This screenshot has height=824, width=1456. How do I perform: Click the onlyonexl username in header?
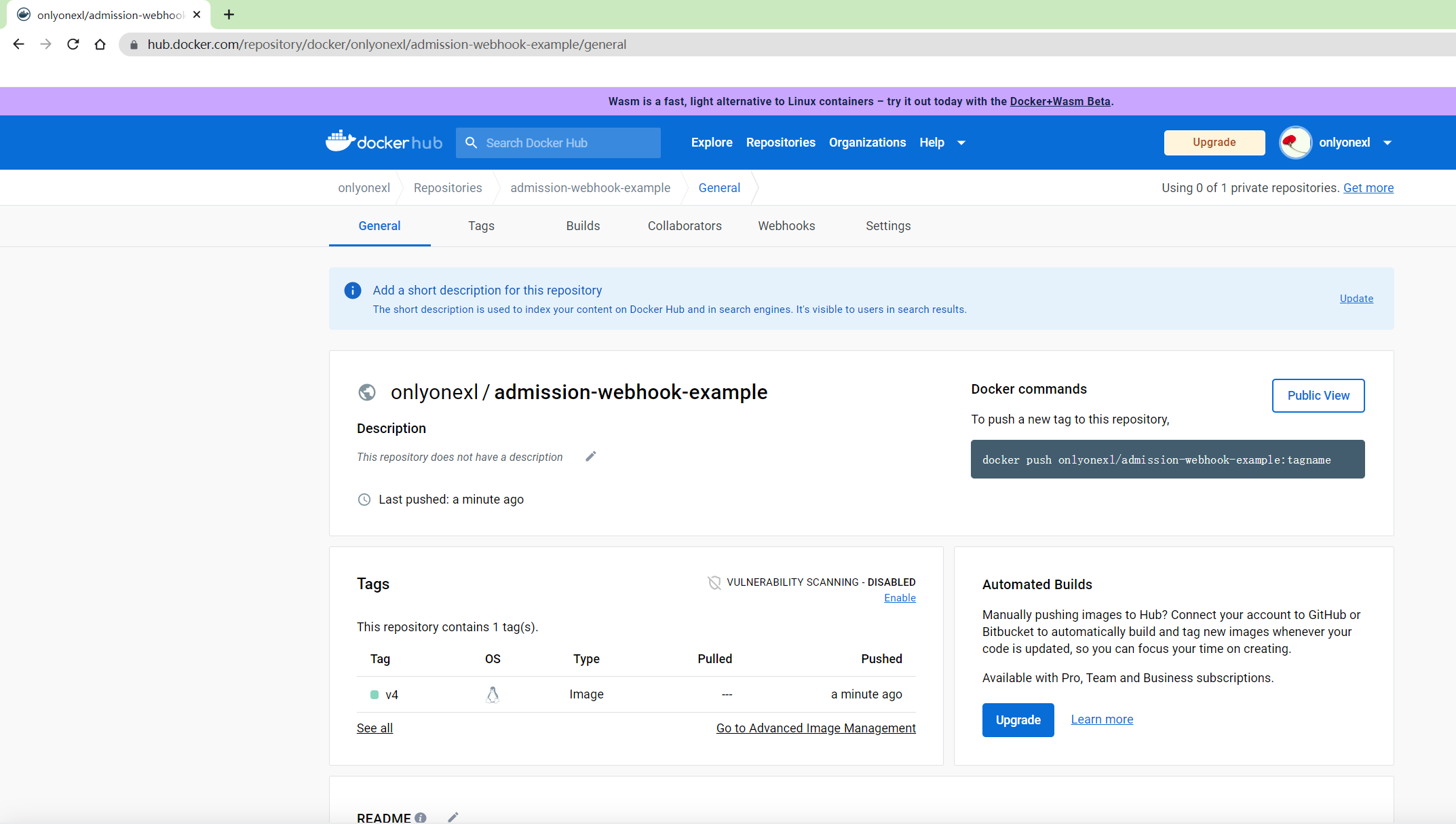(1344, 143)
